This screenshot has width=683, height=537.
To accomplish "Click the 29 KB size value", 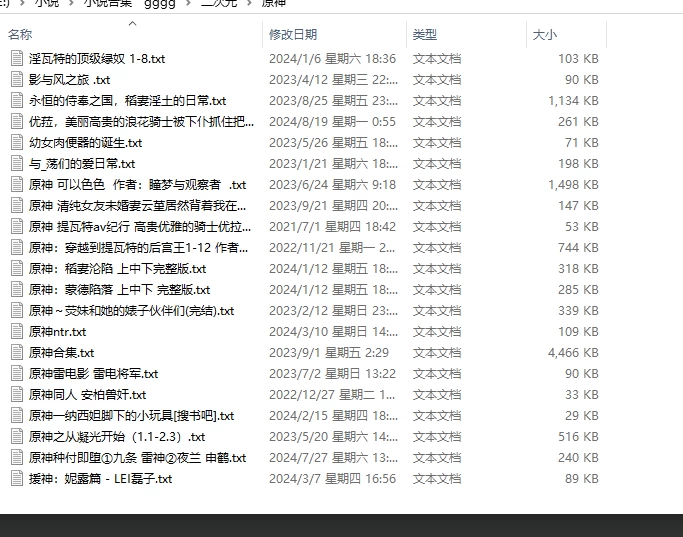I will coord(582,415).
